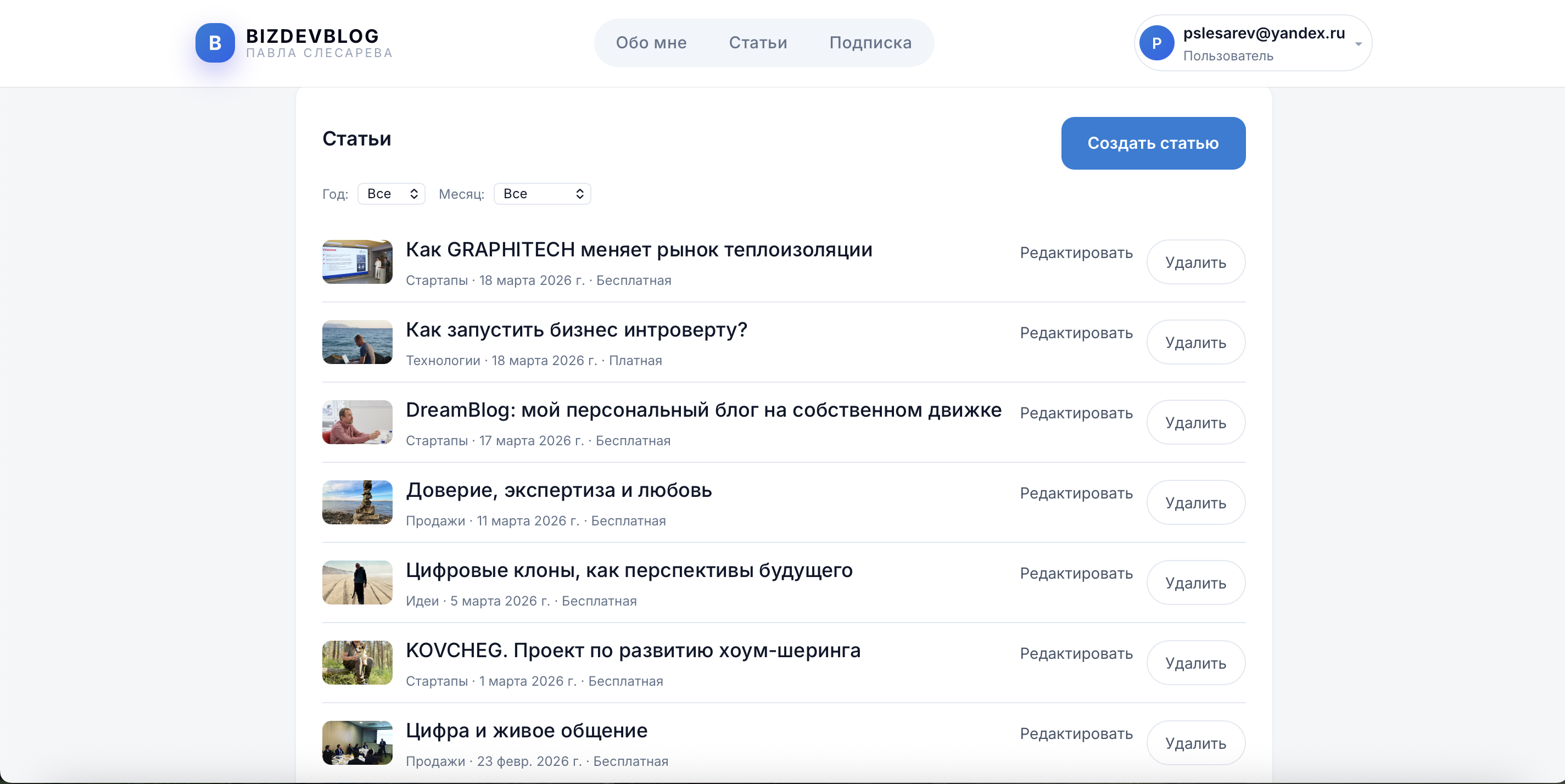Viewport: 1565px width, 784px height.
Task: Delete the KOVCHEG article
Action: click(1195, 663)
